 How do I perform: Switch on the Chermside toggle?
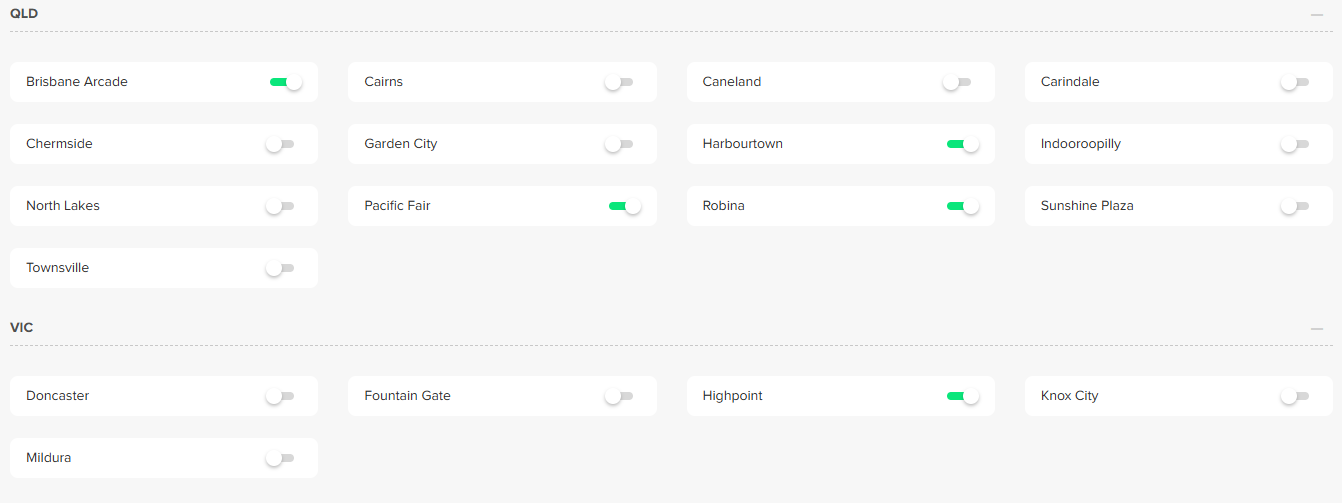(280, 144)
